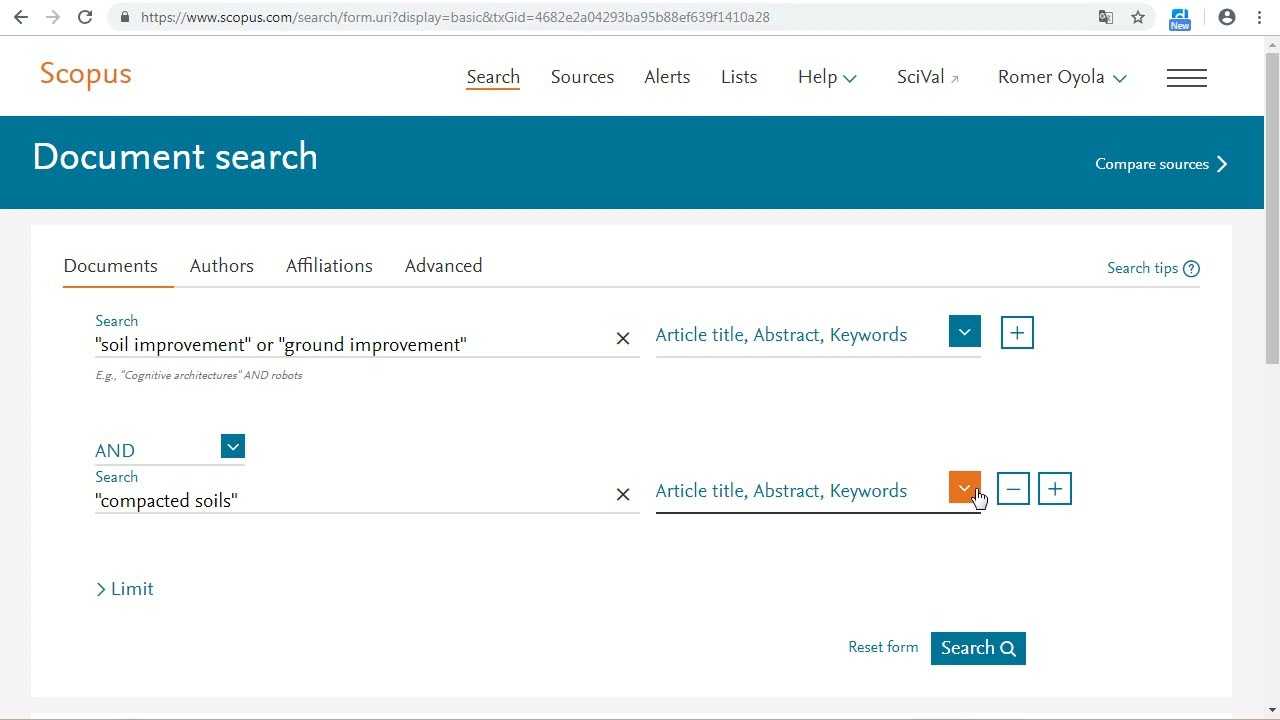The height and width of the screenshot is (720, 1280).
Task: Click second row "Article title, Abstract, Keywords" text
Action: [781, 491]
